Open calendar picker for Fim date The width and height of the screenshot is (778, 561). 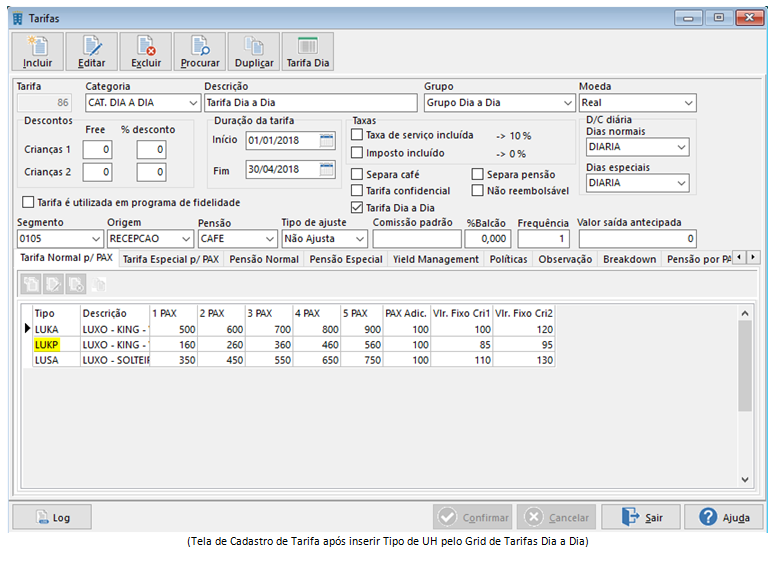pos(327,171)
